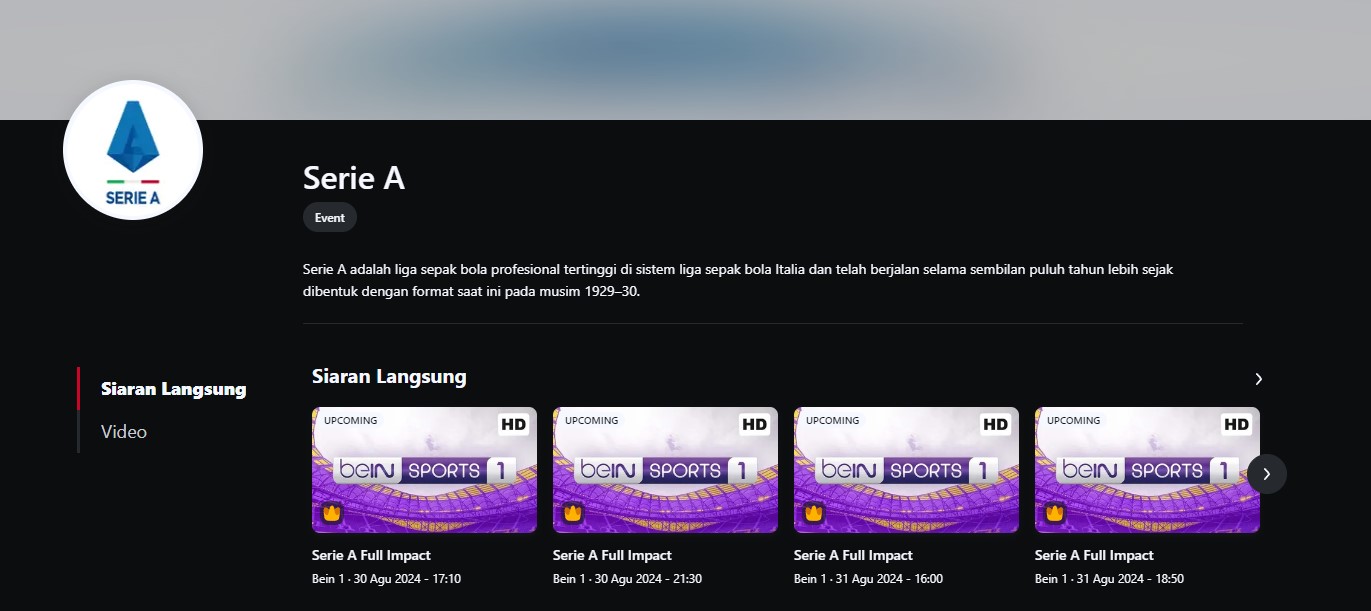
Task: Click crown icon on 17:10 broadcast thumbnail
Action: (332, 513)
